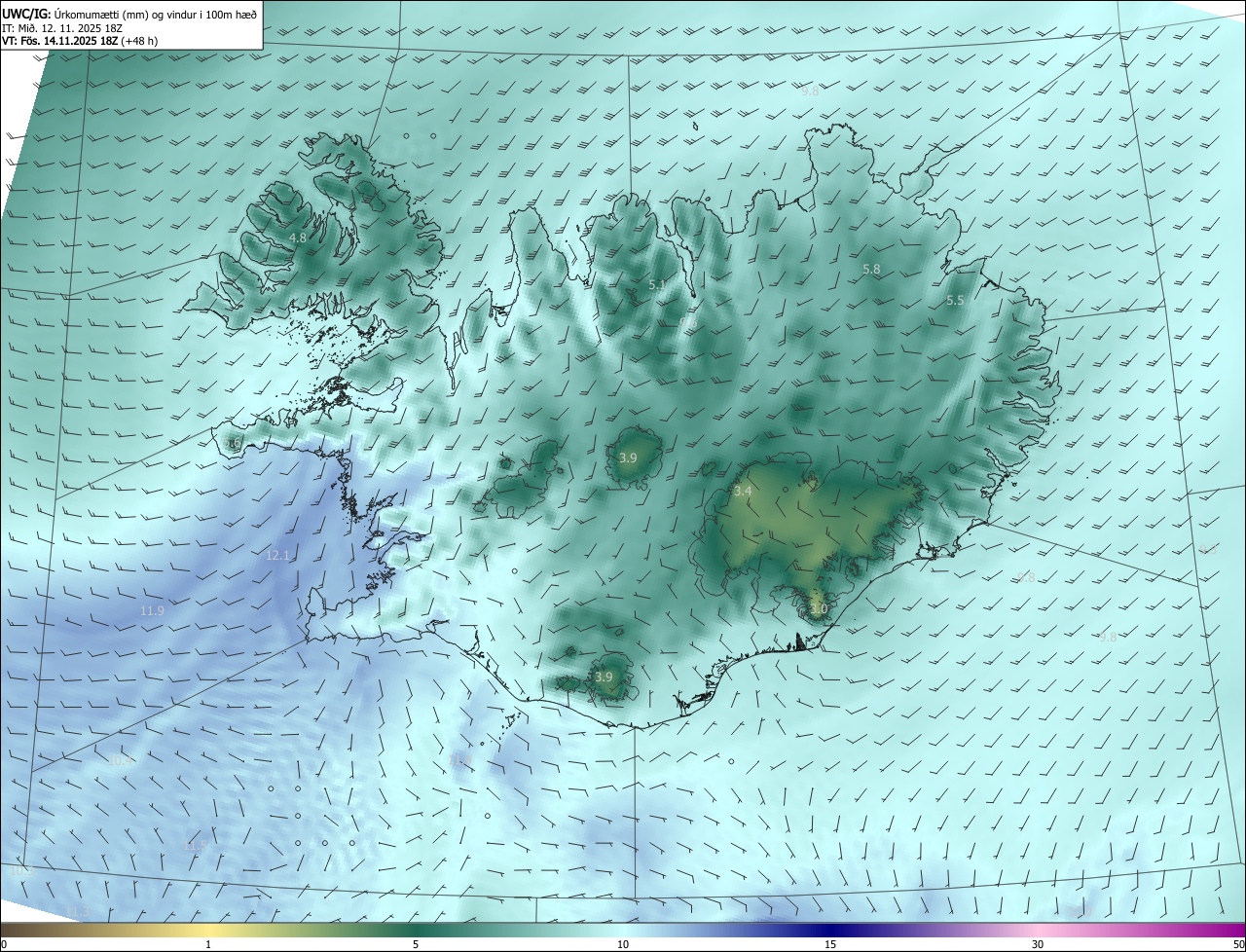This screenshot has height=952, width=1246.
Task: Click the 5.5 value in east Iceland
Action: 955,301
